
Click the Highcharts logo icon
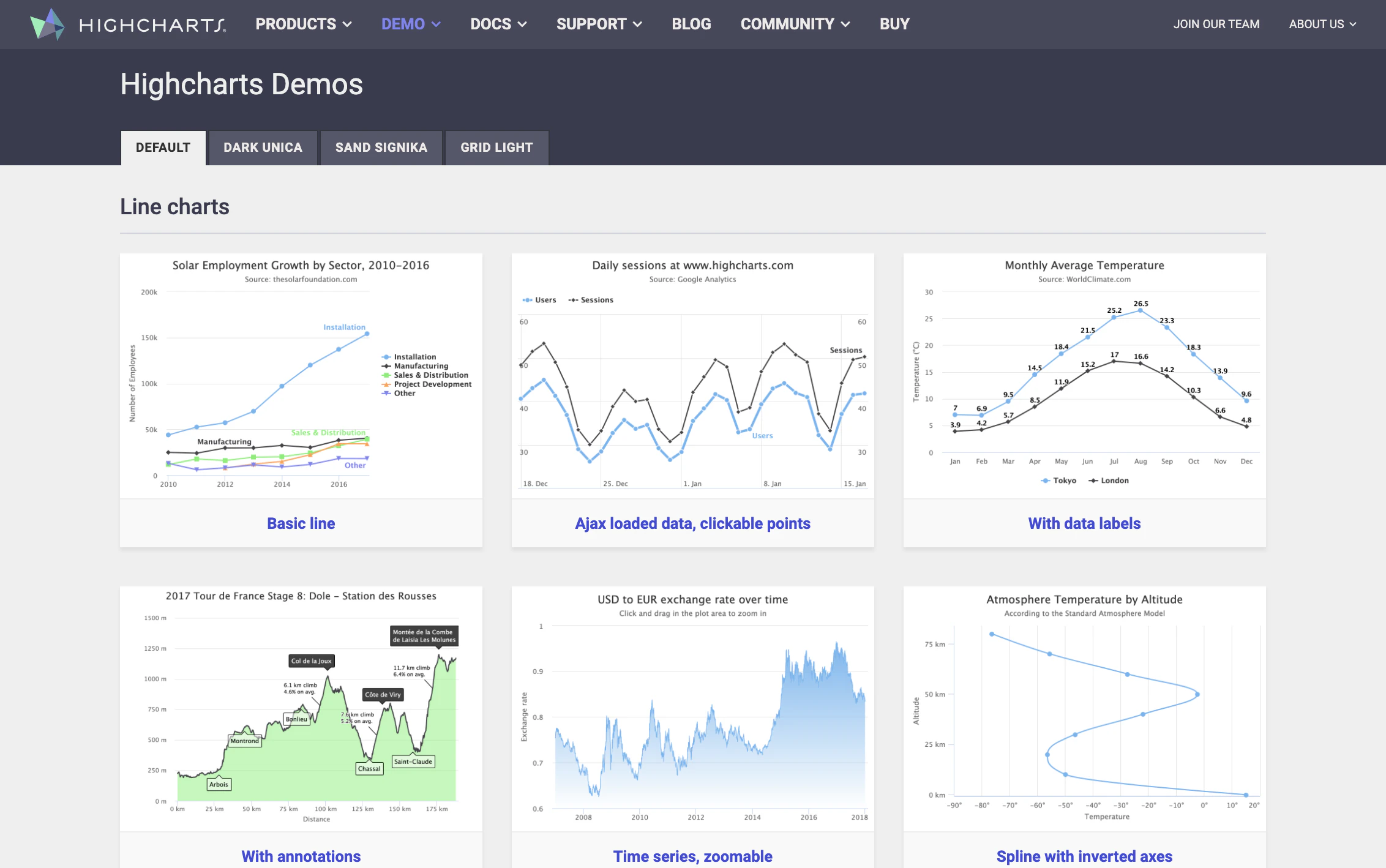tap(47, 24)
